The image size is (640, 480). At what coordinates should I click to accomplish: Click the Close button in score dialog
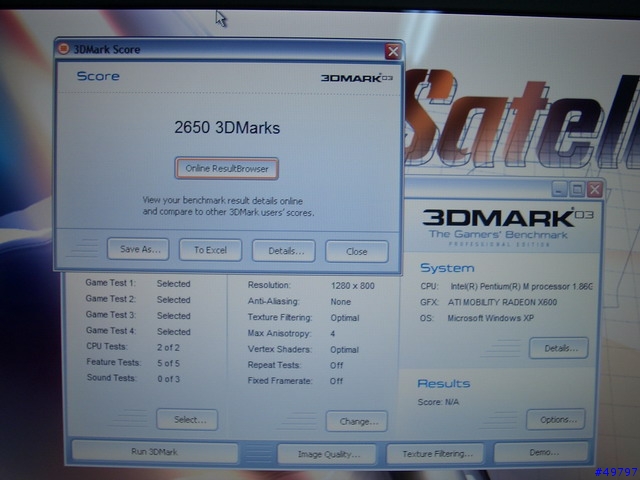(357, 251)
